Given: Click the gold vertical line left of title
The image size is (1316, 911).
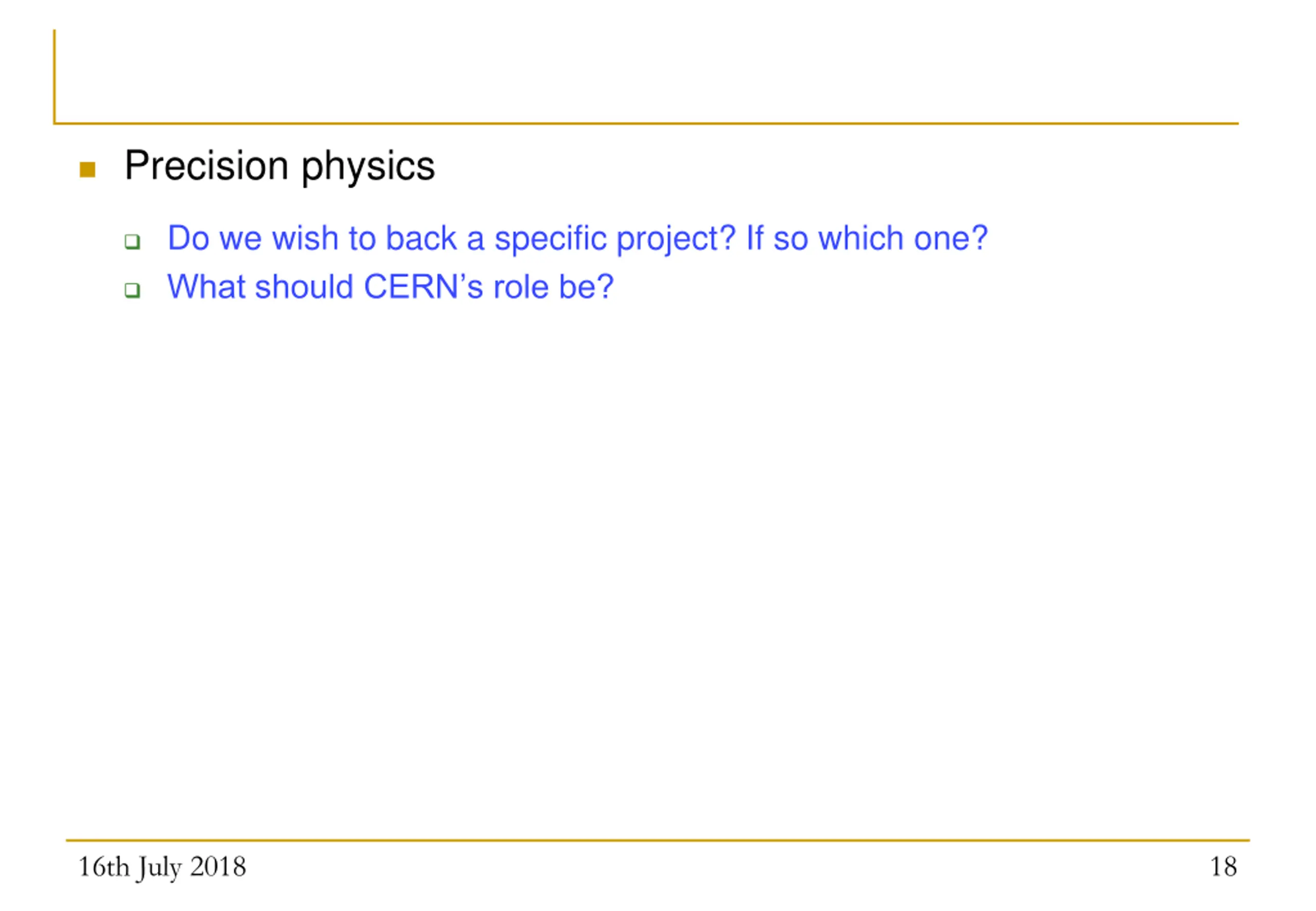Looking at the screenshot, I should [x=55, y=77].
